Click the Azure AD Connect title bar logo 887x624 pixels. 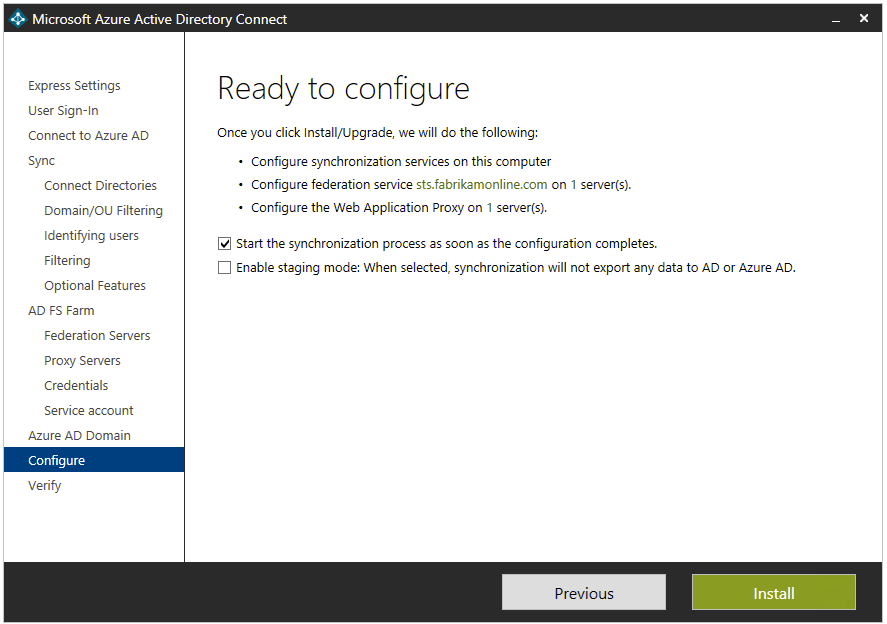[x=18, y=19]
